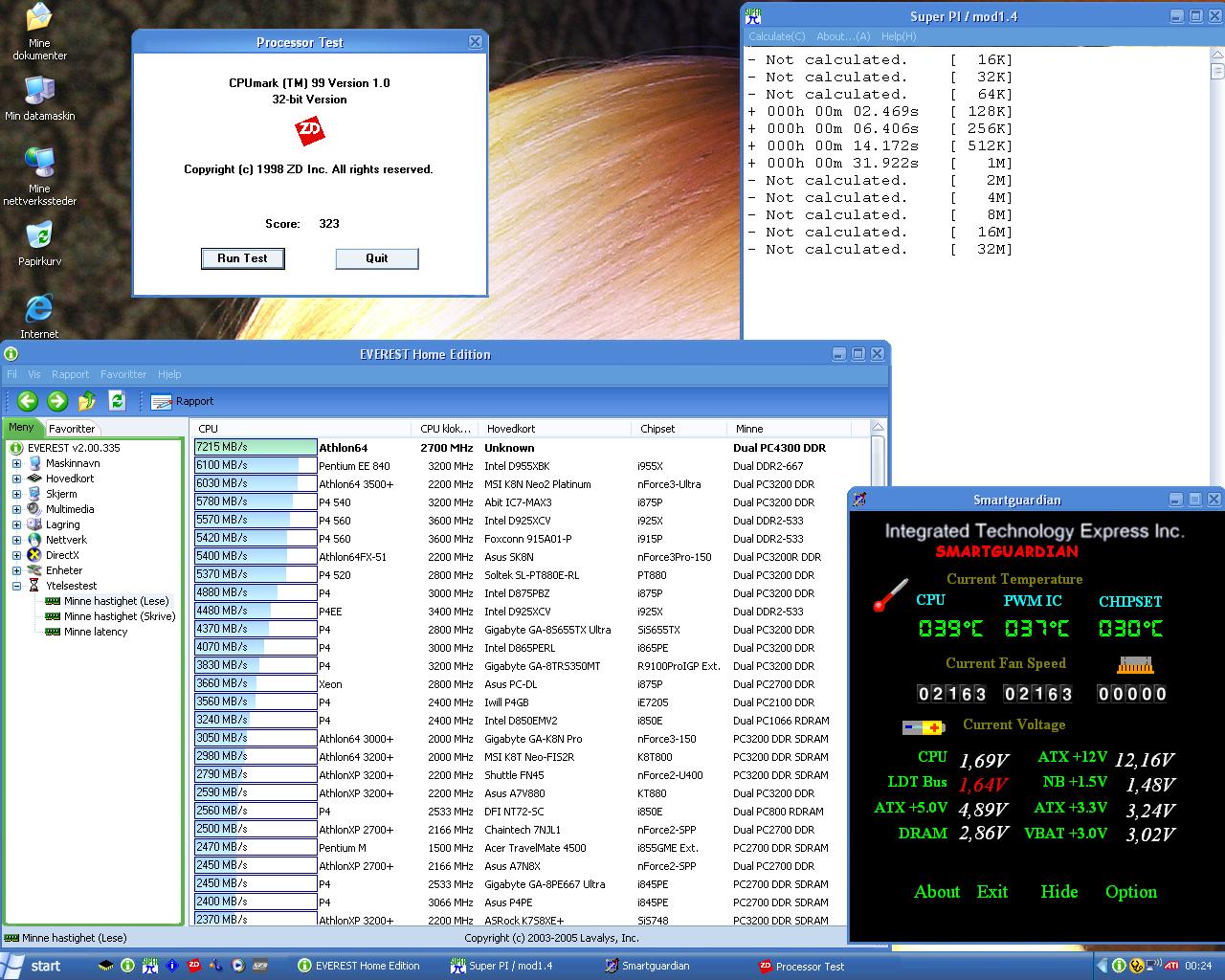
Task: Click Option in Smartguardian
Action: (x=1131, y=892)
